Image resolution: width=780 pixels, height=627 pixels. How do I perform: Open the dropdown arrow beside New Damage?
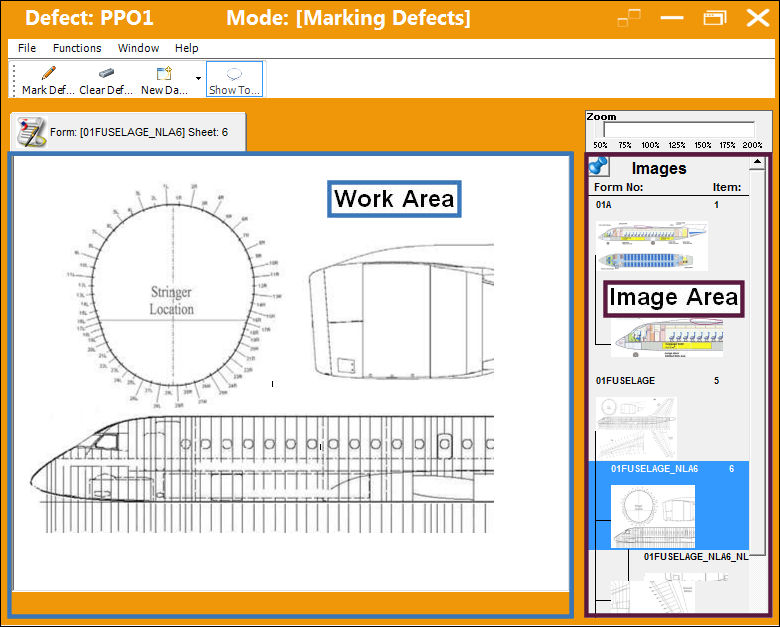[198, 79]
